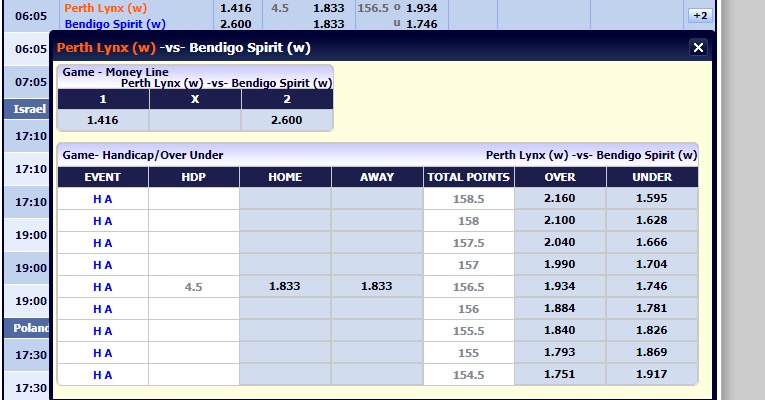The width and height of the screenshot is (765, 400).
Task: Choose over 158 at odds 2.100
Action: coord(560,220)
